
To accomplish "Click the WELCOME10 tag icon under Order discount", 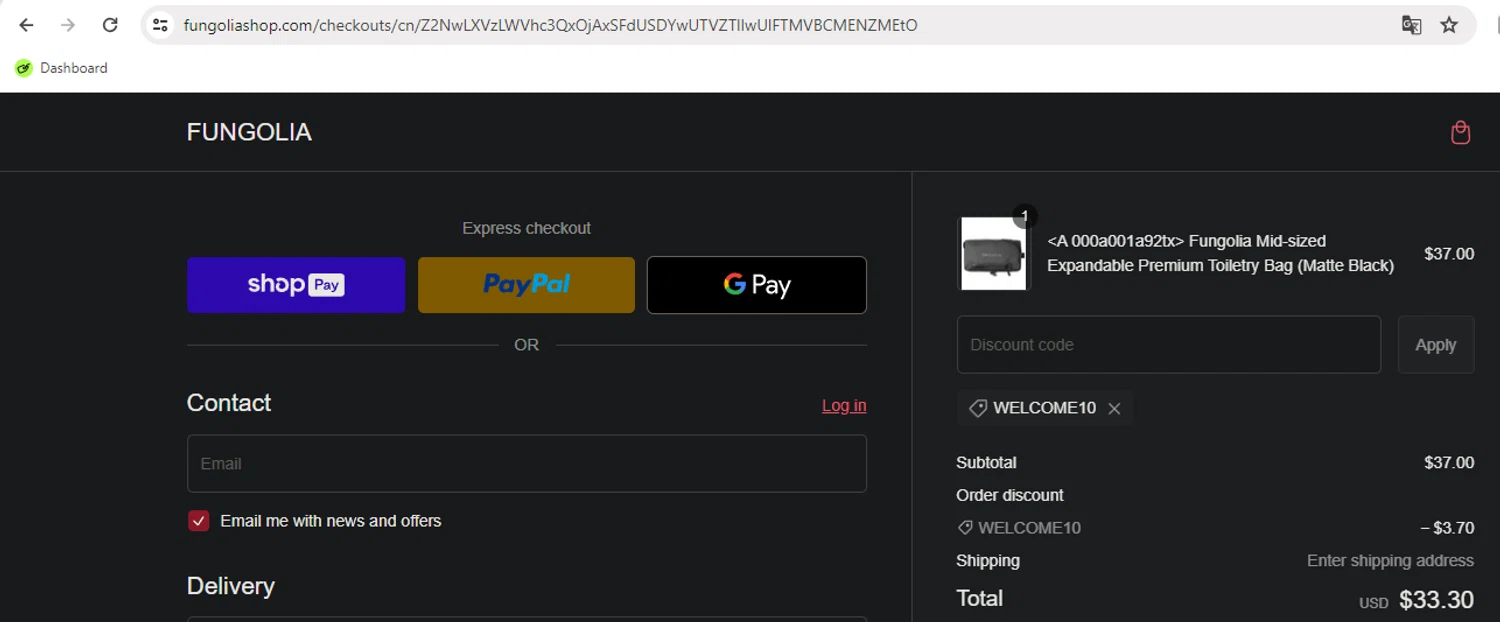I will click(x=965, y=528).
